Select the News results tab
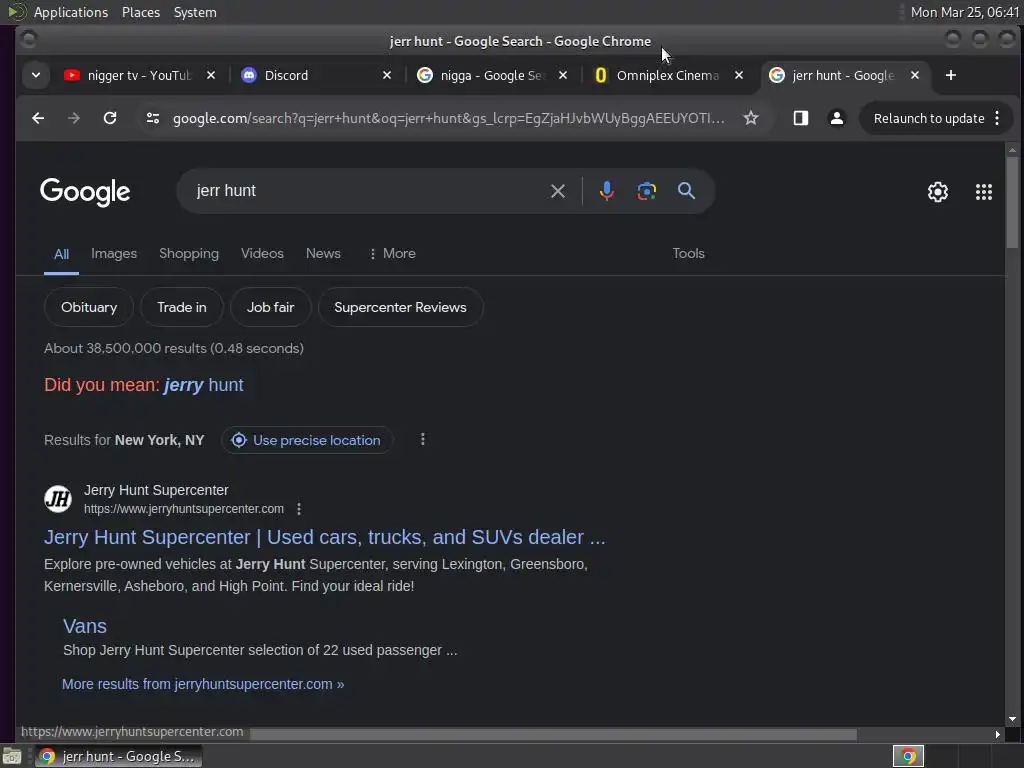 323,253
